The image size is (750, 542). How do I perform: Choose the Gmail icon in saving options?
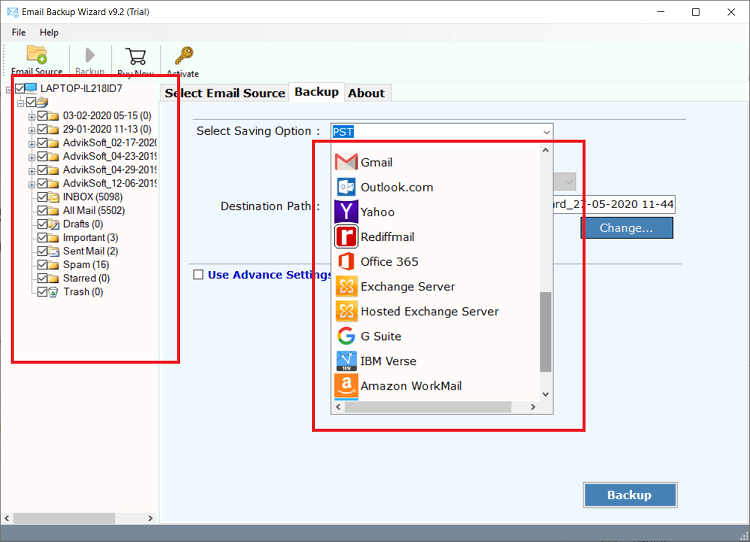(x=346, y=162)
